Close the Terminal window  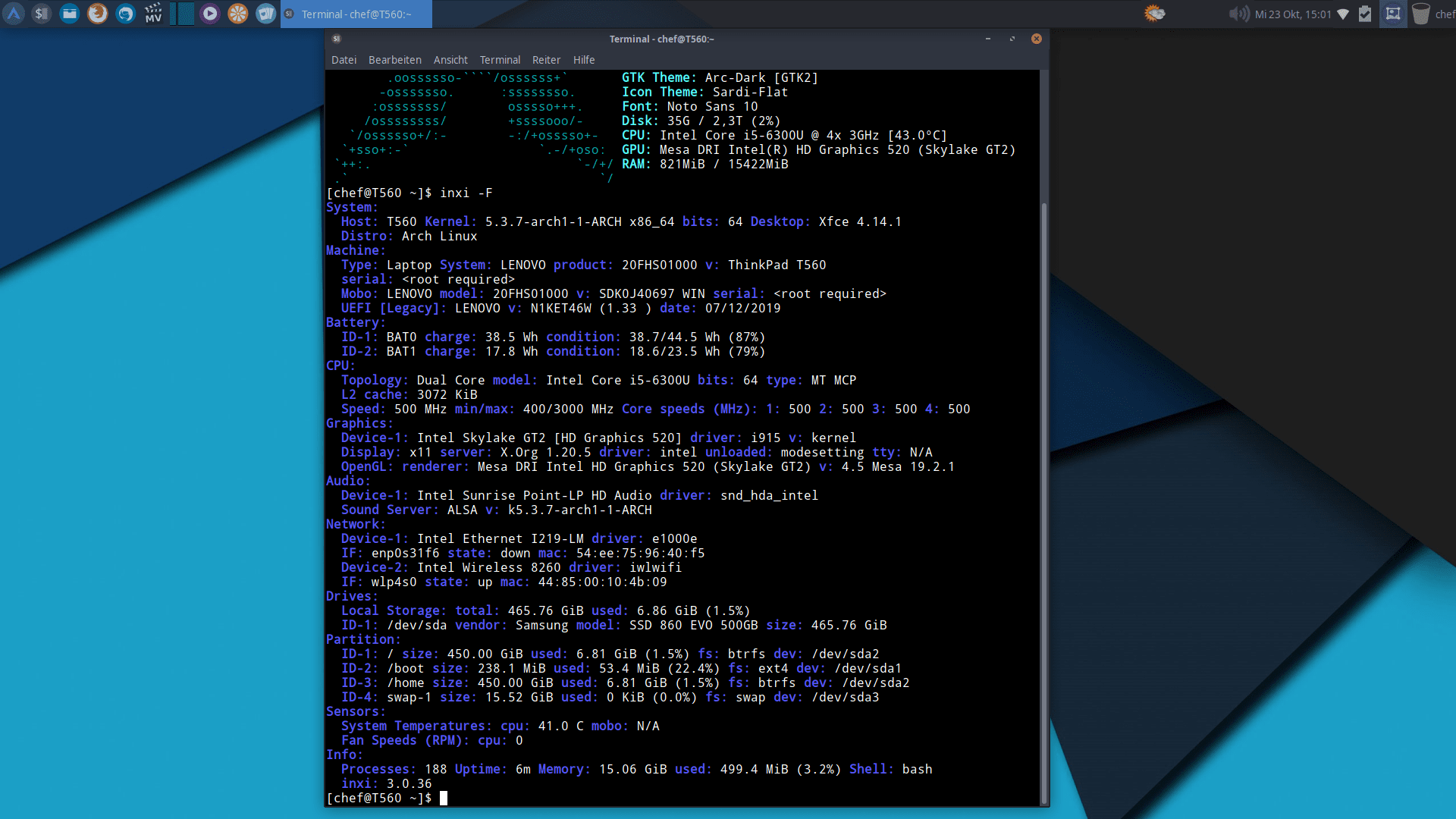(1037, 39)
